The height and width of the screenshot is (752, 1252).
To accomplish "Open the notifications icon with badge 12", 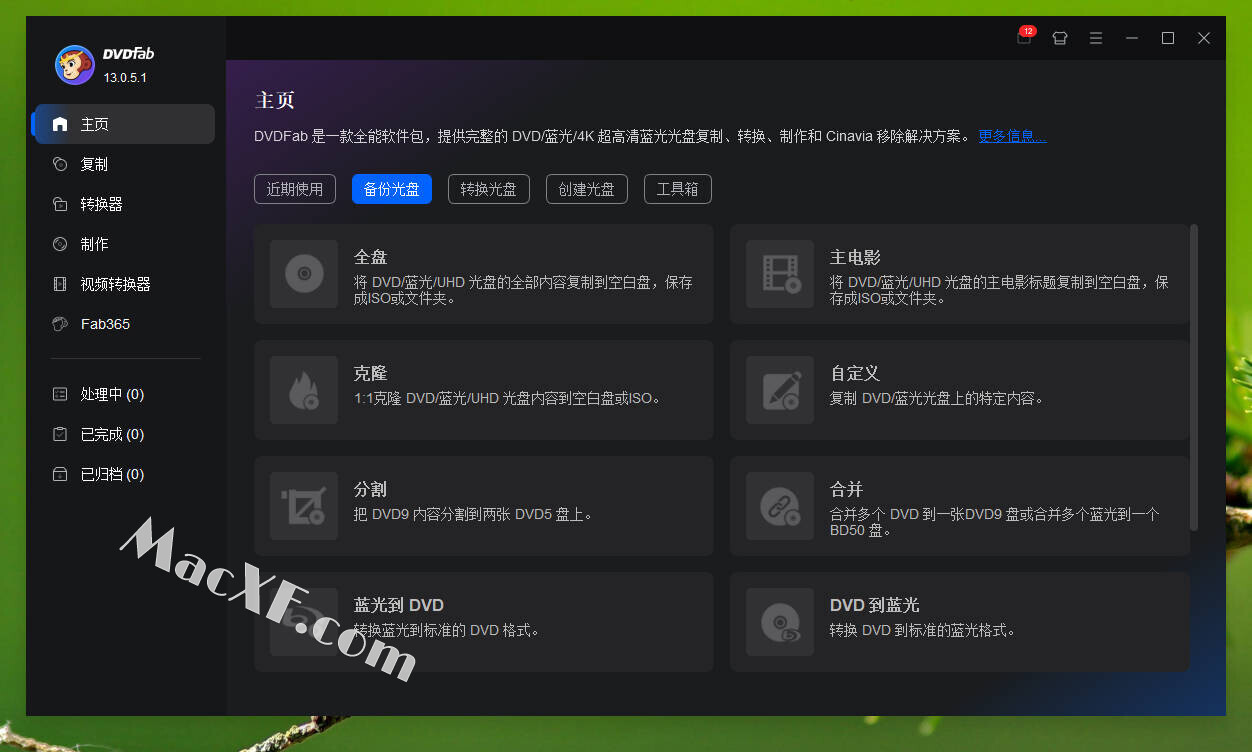I will point(1024,38).
